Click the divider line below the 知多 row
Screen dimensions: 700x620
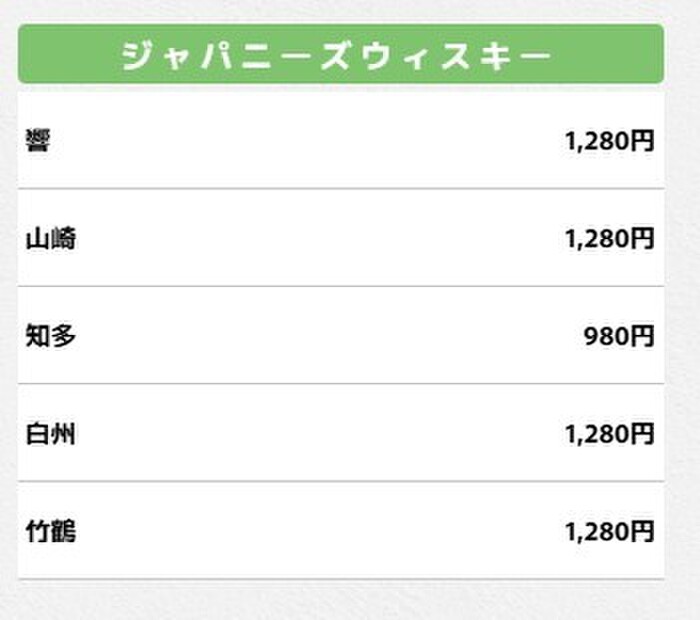tap(341, 383)
